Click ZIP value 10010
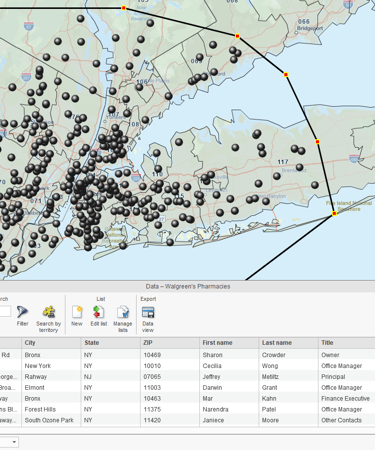 coord(152,366)
